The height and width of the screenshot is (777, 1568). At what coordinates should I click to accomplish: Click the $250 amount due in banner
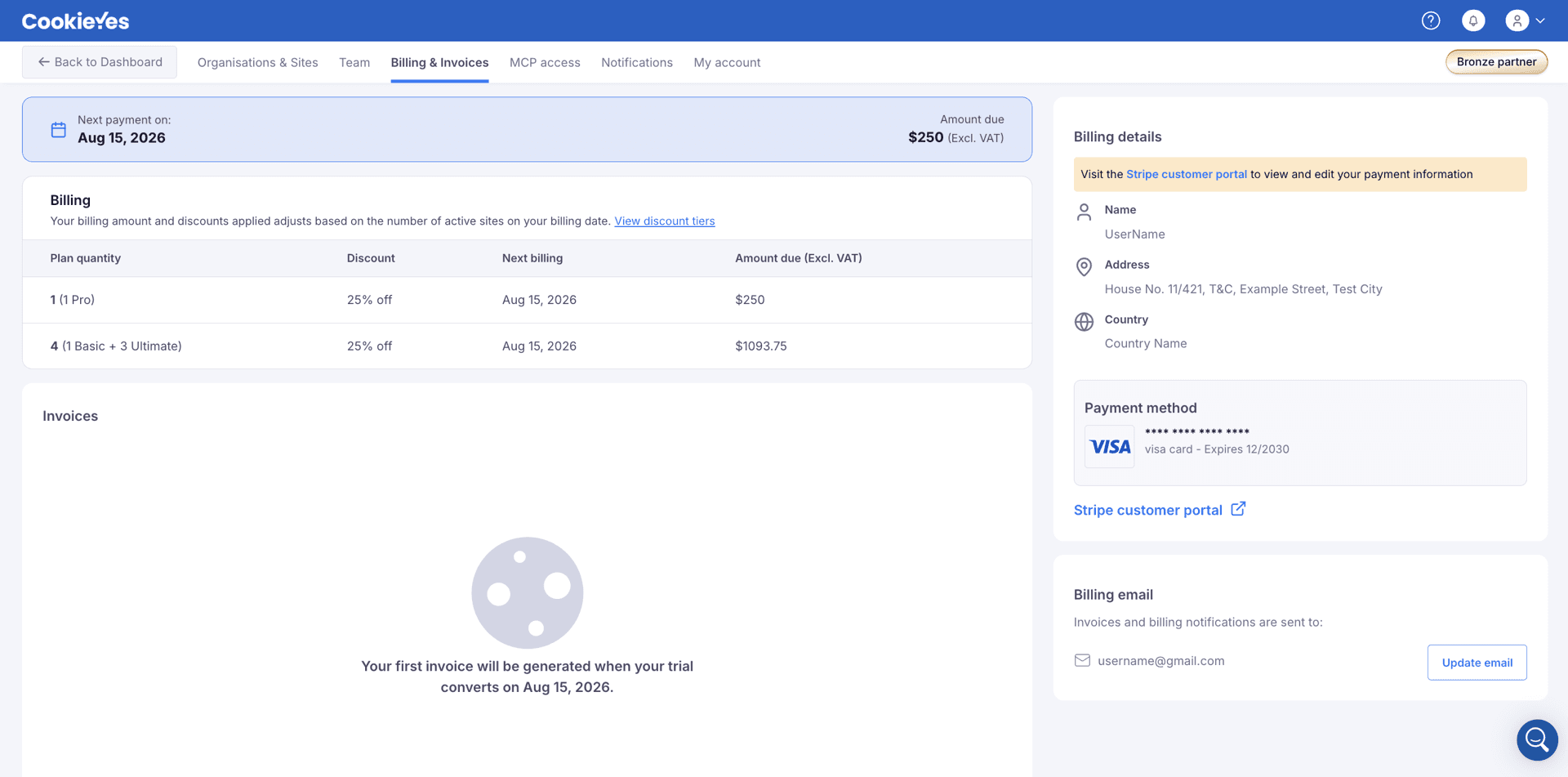(x=925, y=138)
